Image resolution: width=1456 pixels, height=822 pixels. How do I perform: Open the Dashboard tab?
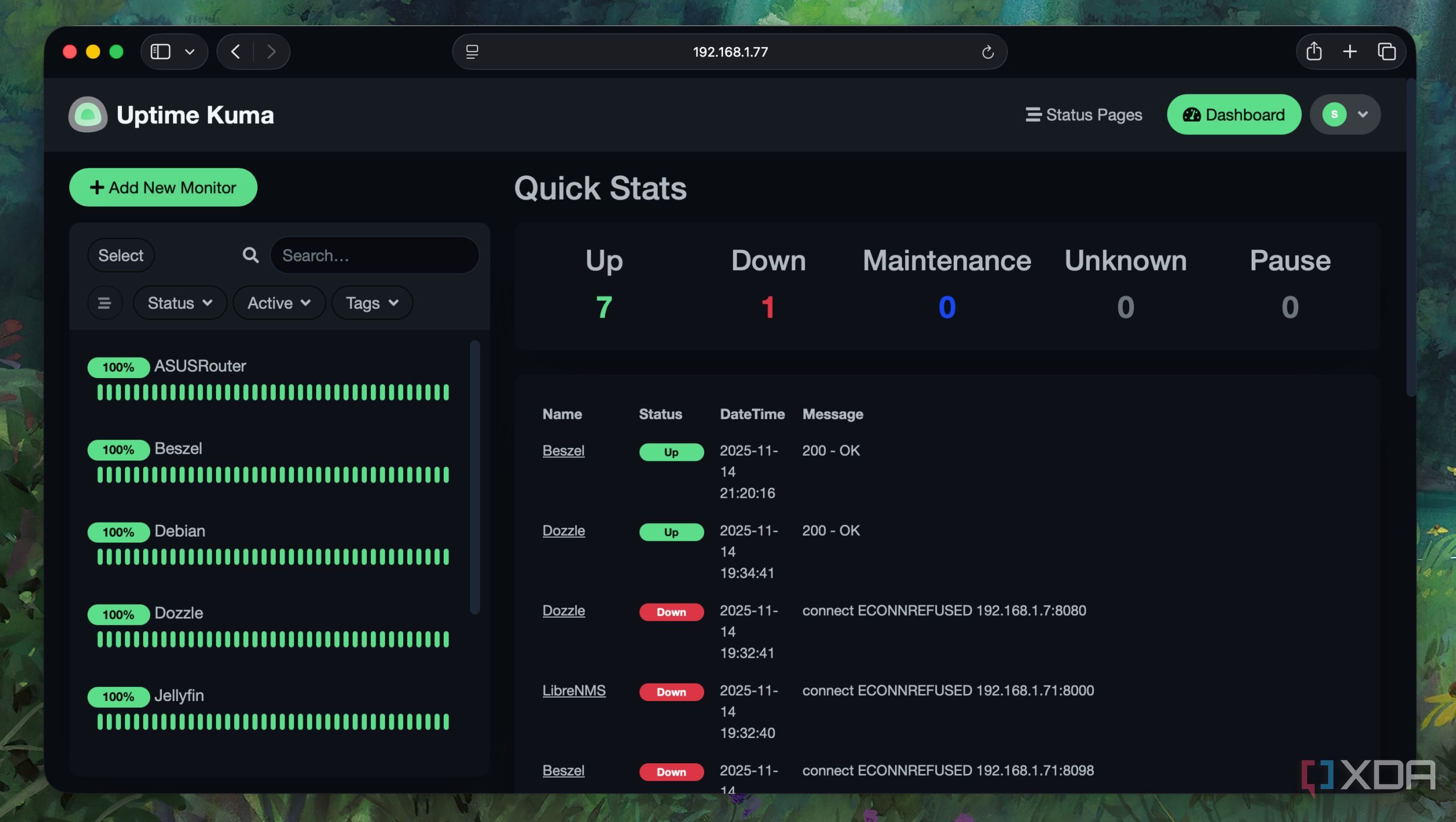(1234, 114)
